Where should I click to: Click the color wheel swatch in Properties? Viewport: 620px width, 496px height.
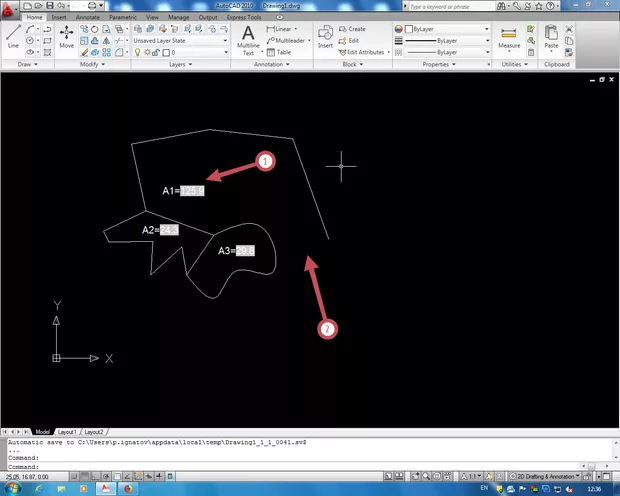pyautogui.click(x=400, y=29)
